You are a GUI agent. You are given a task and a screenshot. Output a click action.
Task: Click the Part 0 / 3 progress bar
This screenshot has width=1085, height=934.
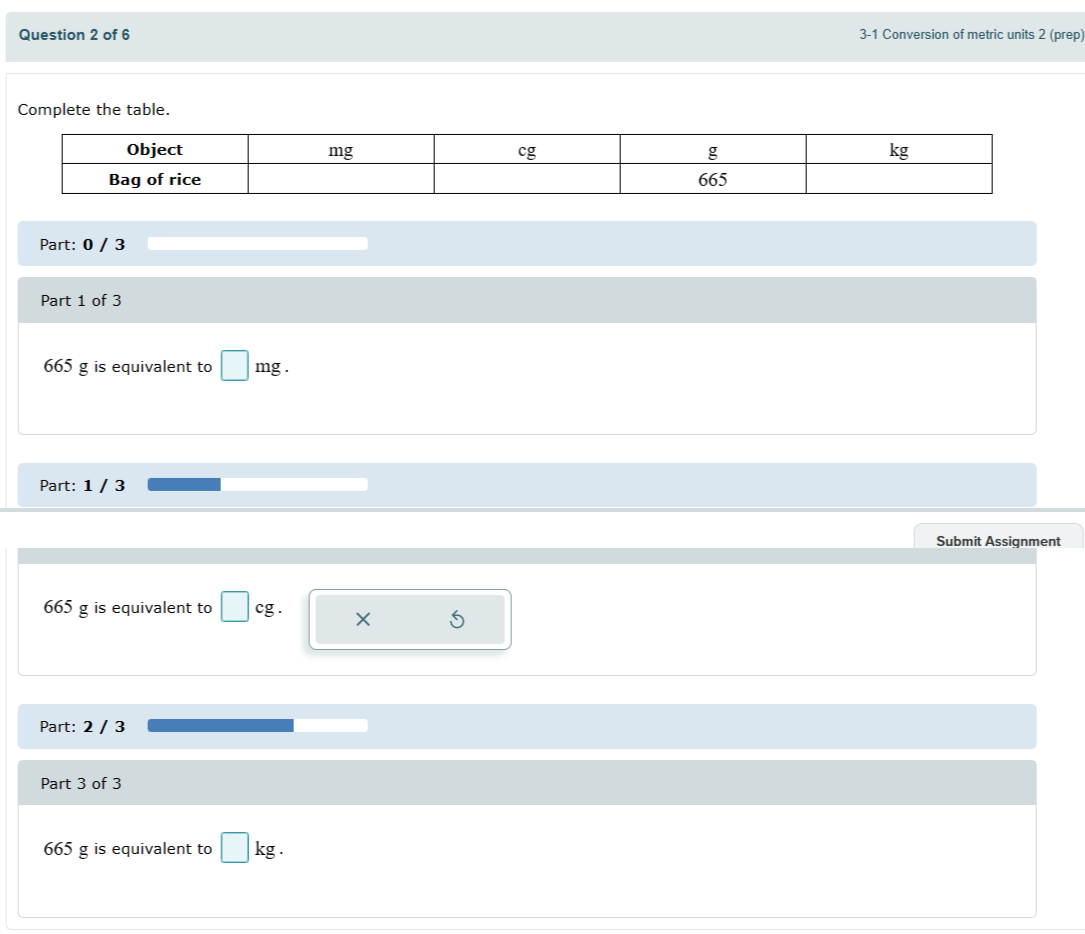(x=257, y=244)
